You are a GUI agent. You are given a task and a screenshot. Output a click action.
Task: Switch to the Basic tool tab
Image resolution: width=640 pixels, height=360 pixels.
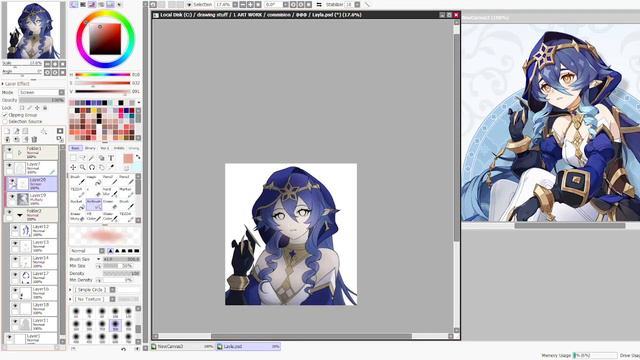[x=76, y=148]
